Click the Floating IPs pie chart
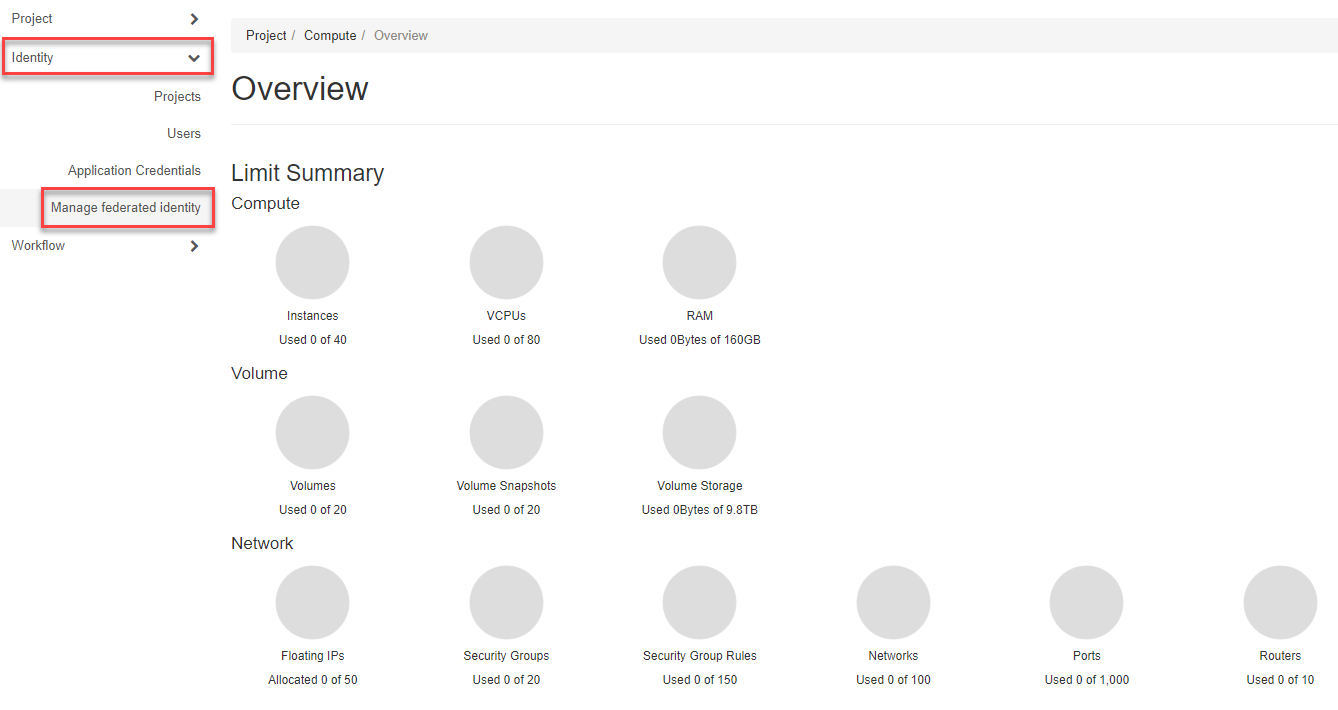 coord(312,603)
